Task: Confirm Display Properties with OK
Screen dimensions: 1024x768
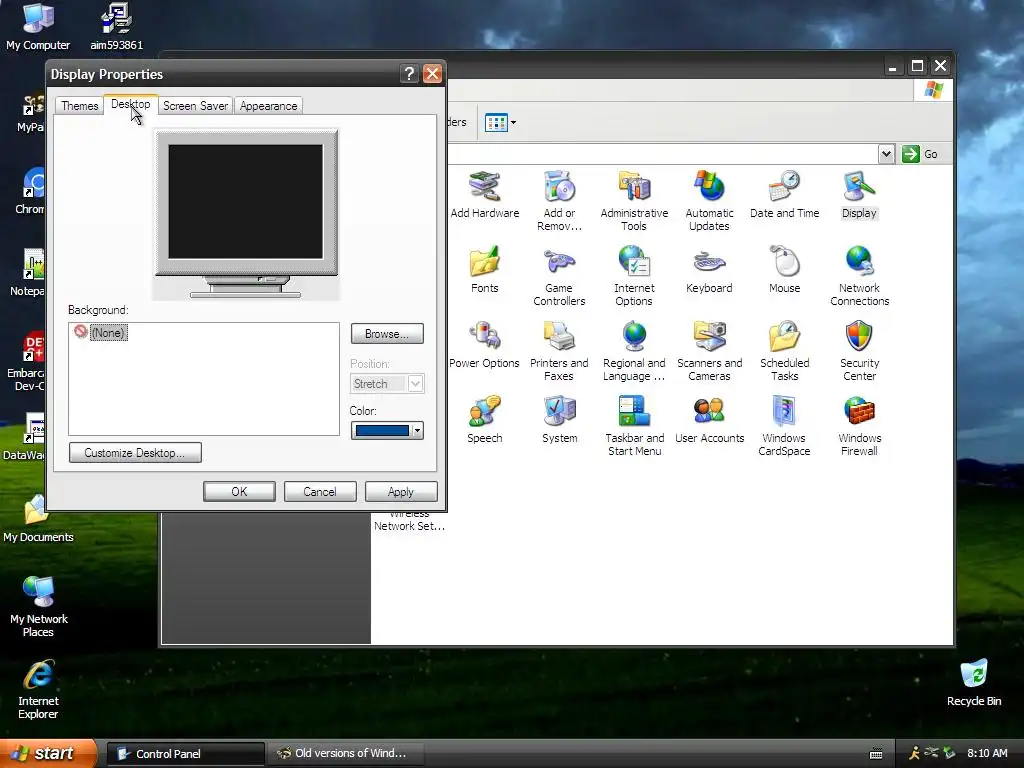Action: coord(239,492)
